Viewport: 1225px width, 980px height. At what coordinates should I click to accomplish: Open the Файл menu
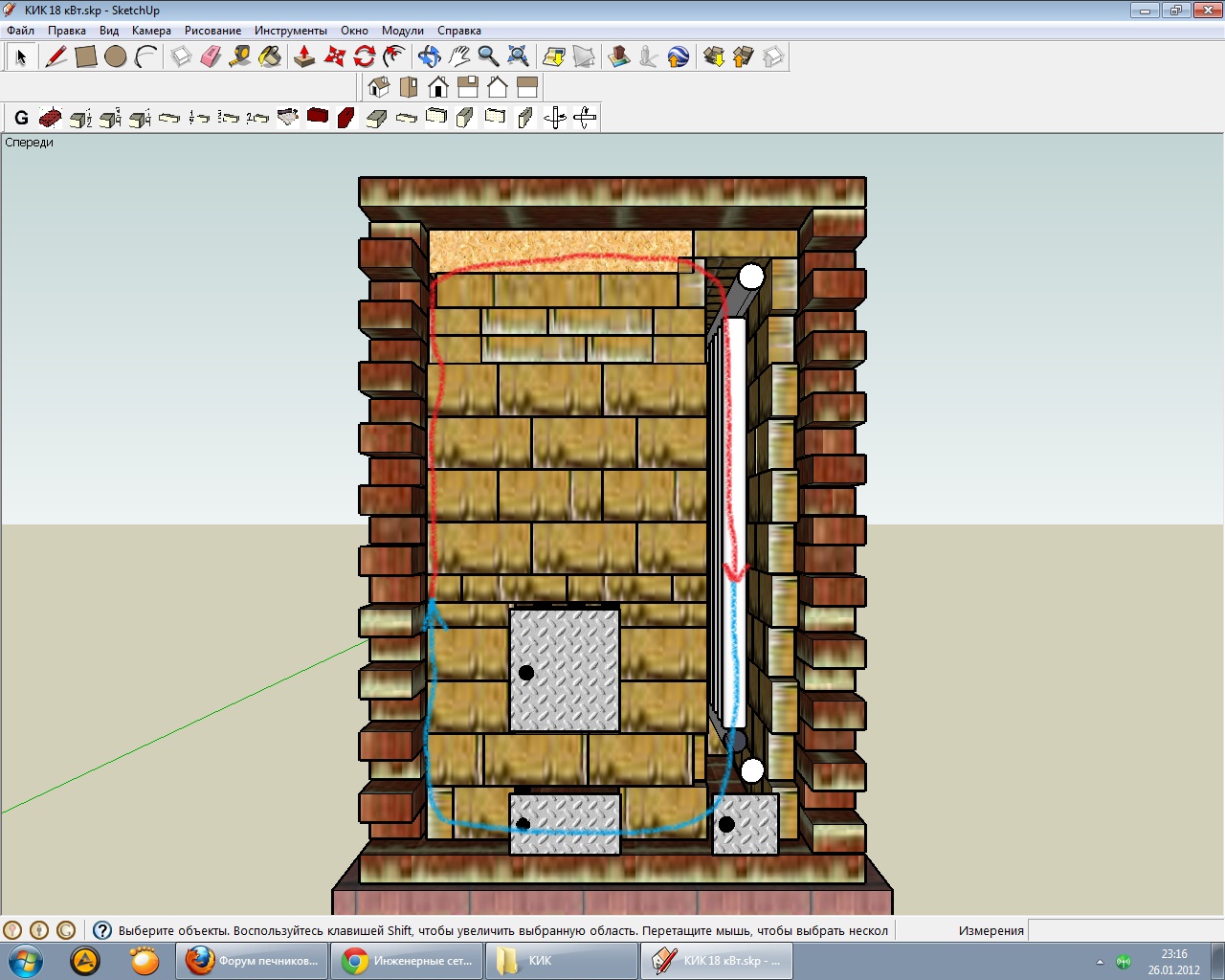[x=20, y=31]
